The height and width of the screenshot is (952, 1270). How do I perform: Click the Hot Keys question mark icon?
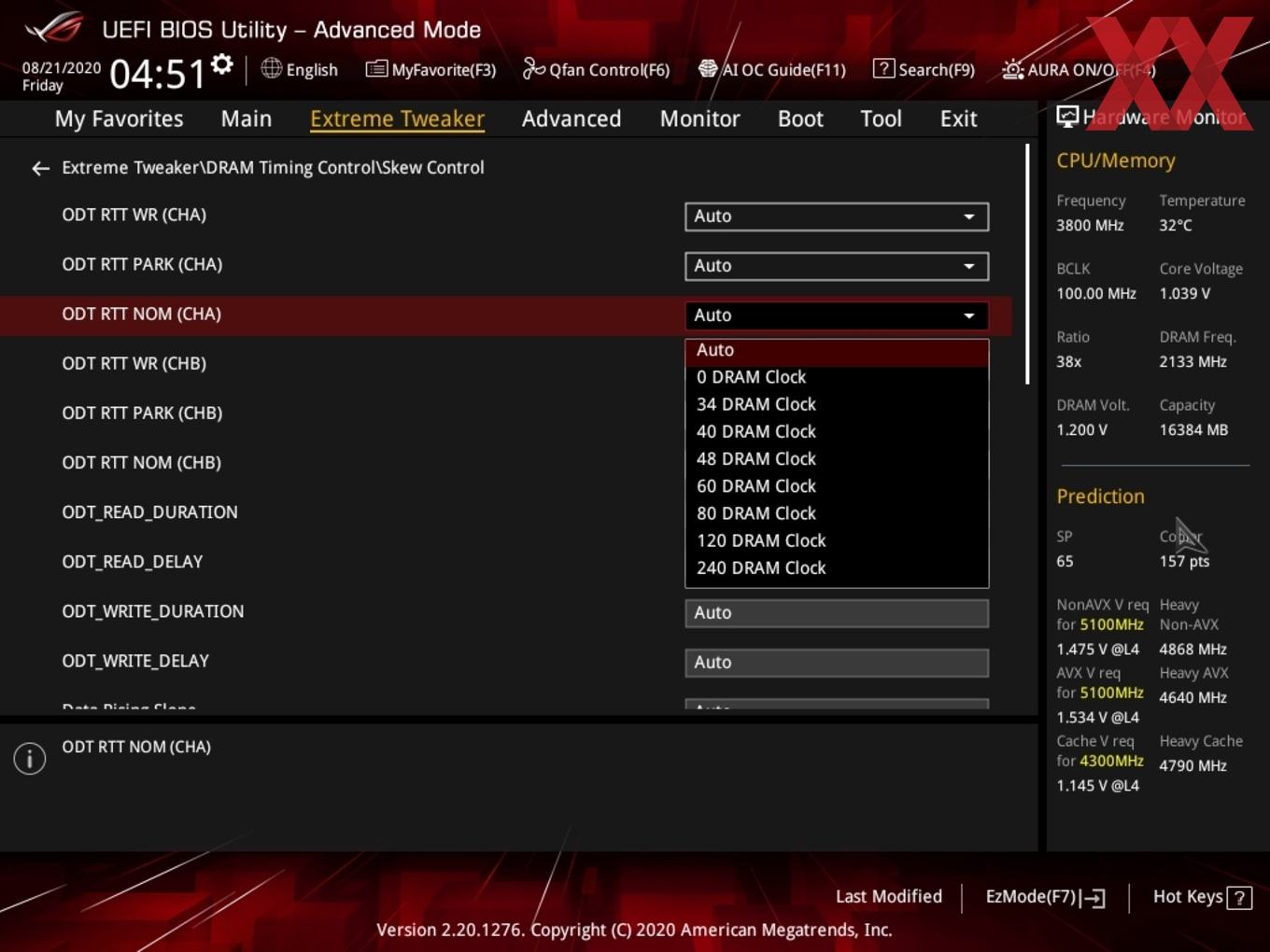1239,898
